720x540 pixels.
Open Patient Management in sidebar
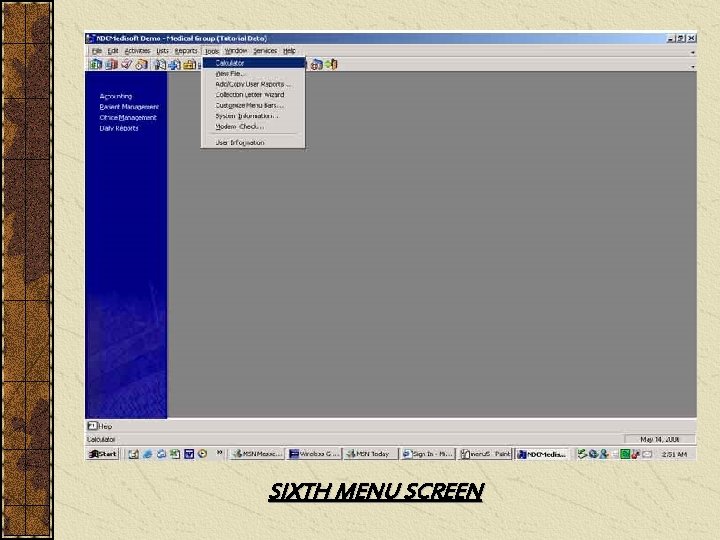[129, 107]
